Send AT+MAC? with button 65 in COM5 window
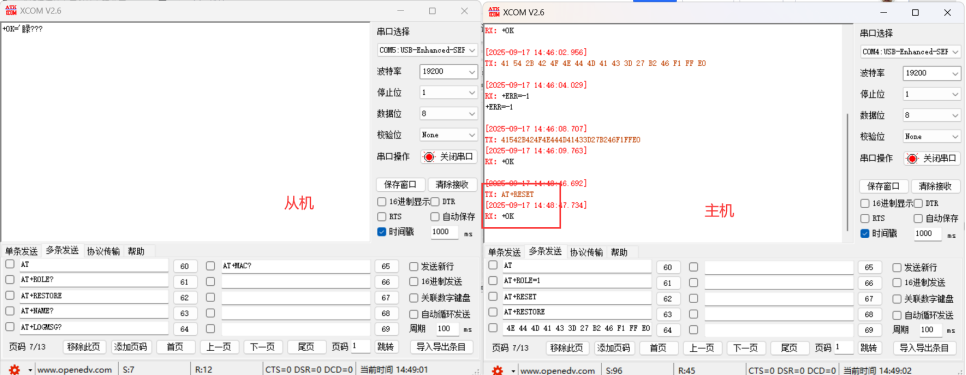This screenshot has width=966, height=375. click(x=386, y=267)
